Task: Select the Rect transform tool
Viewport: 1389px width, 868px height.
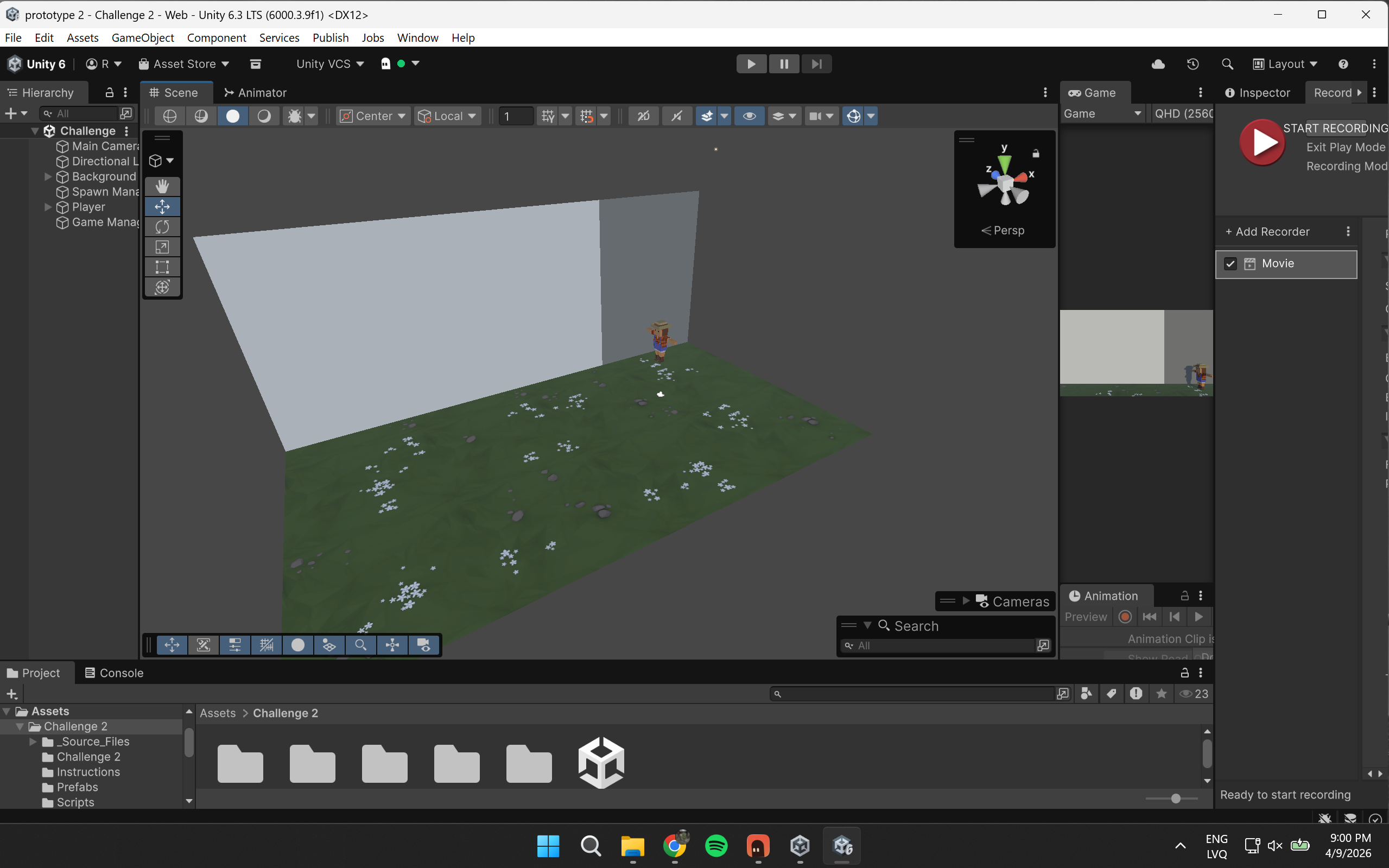Action: (162, 267)
